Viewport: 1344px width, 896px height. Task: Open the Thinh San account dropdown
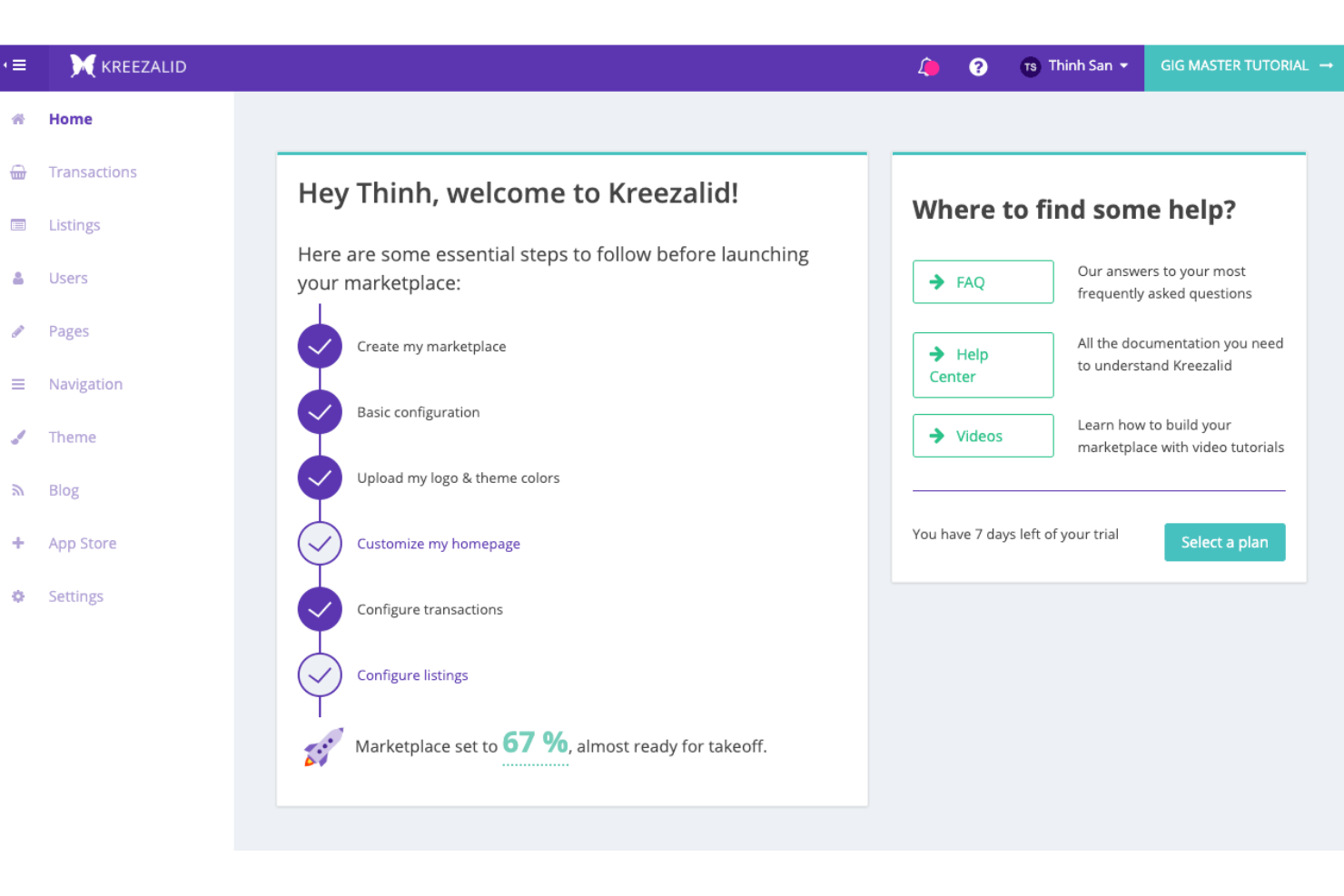[x=1081, y=65]
